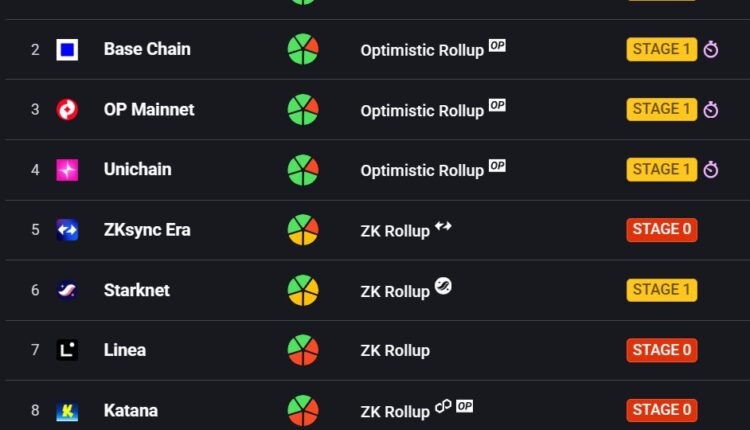Click the ZK stack arrows icon for ZKsync Era

[x=443, y=227]
